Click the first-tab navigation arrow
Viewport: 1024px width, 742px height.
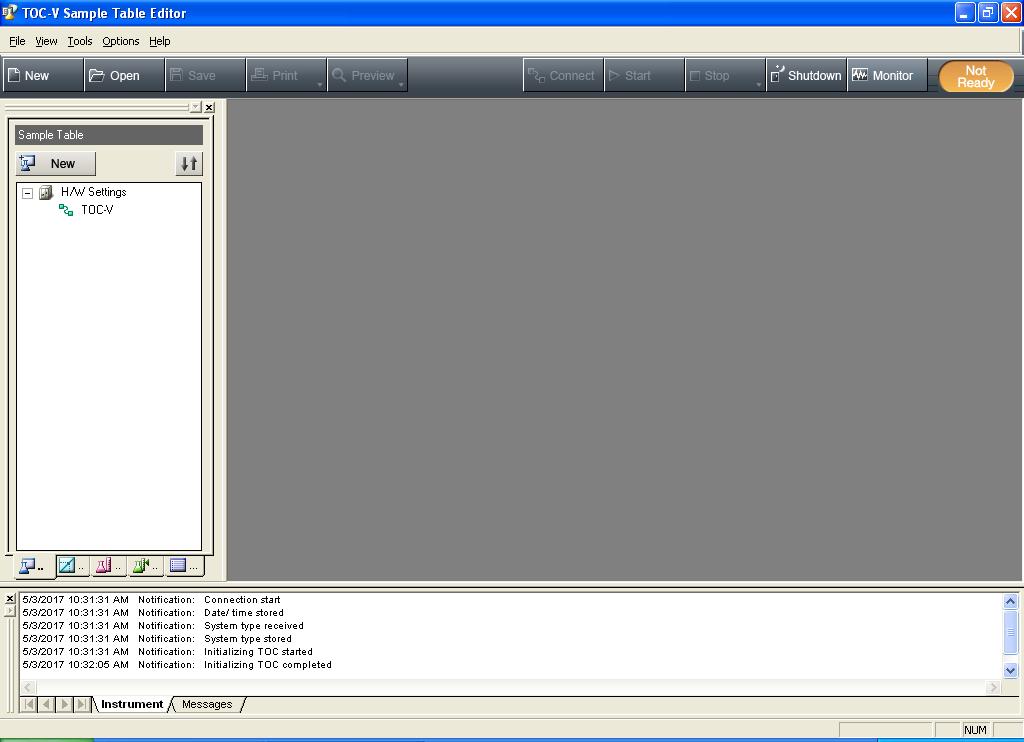click(x=29, y=704)
